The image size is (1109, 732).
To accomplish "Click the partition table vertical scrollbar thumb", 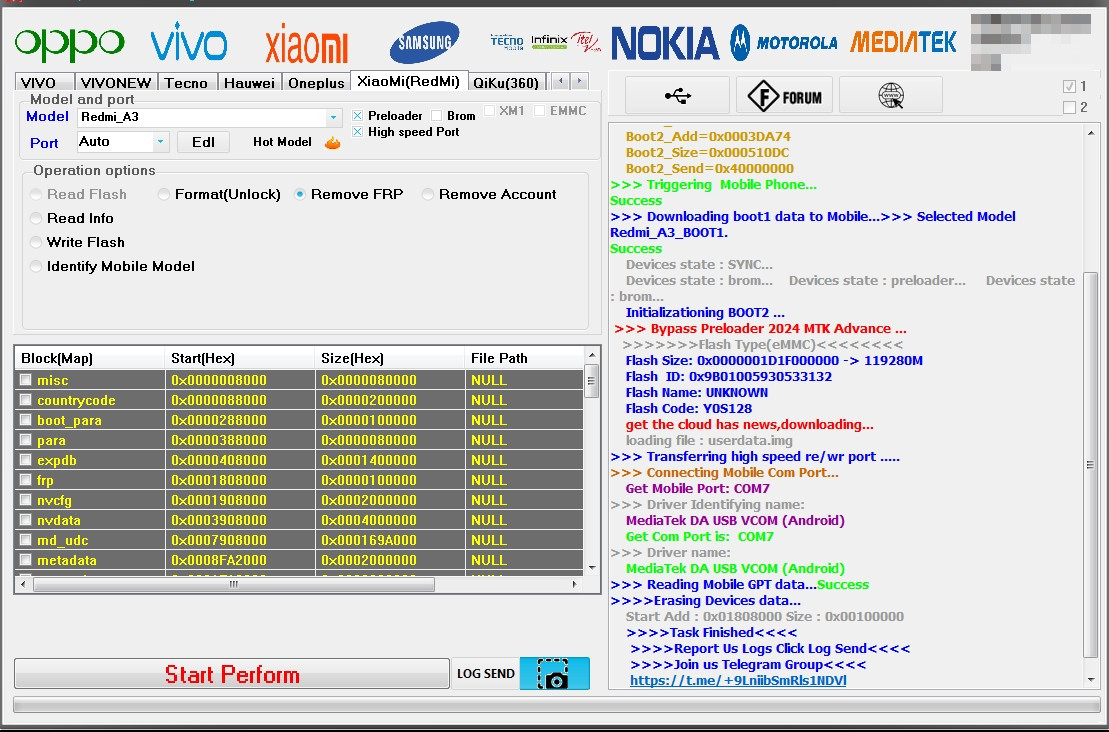I will (592, 380).
